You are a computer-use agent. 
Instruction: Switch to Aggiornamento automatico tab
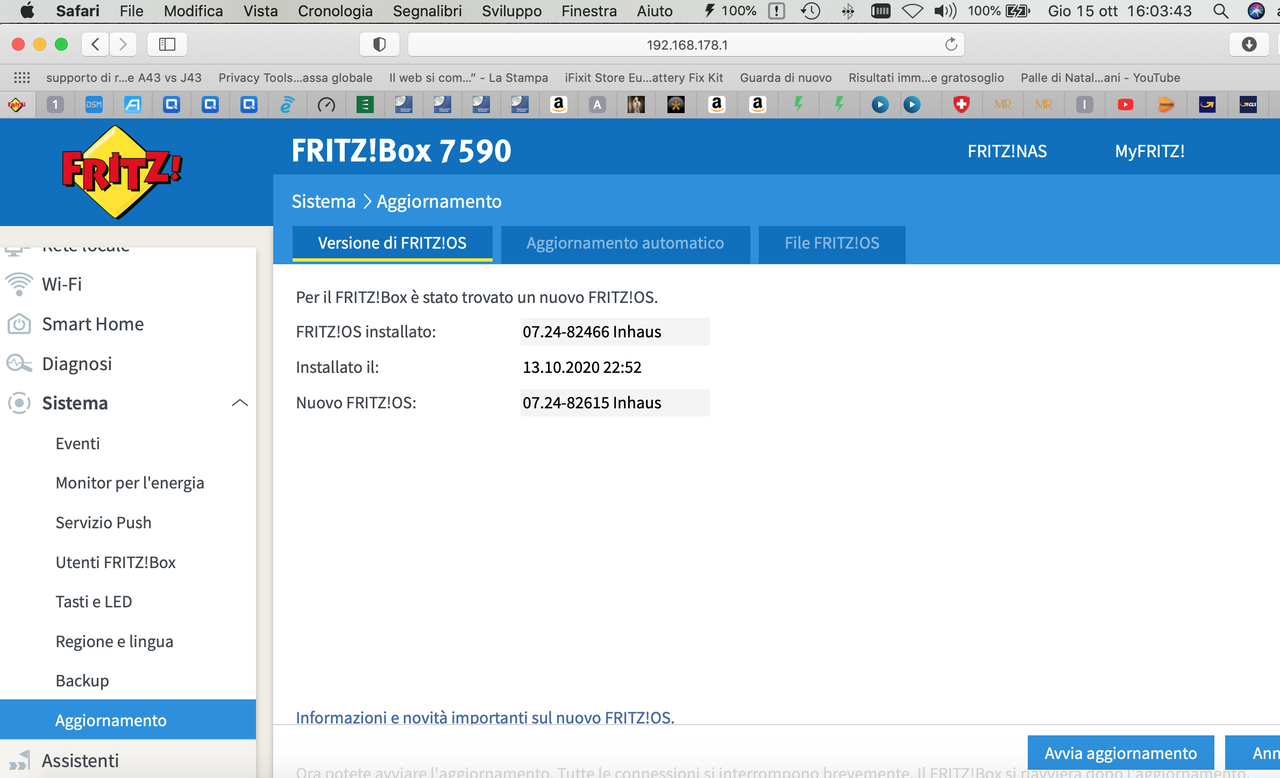625,243
